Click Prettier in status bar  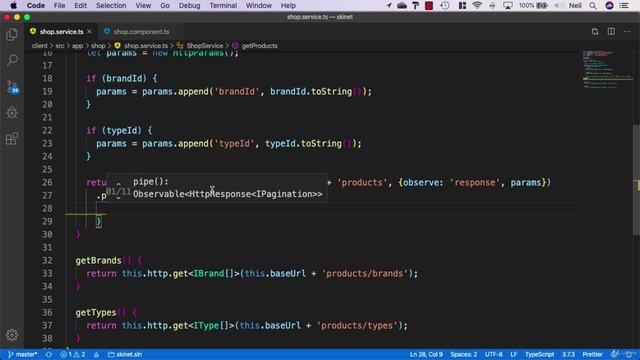pos(592,354)
